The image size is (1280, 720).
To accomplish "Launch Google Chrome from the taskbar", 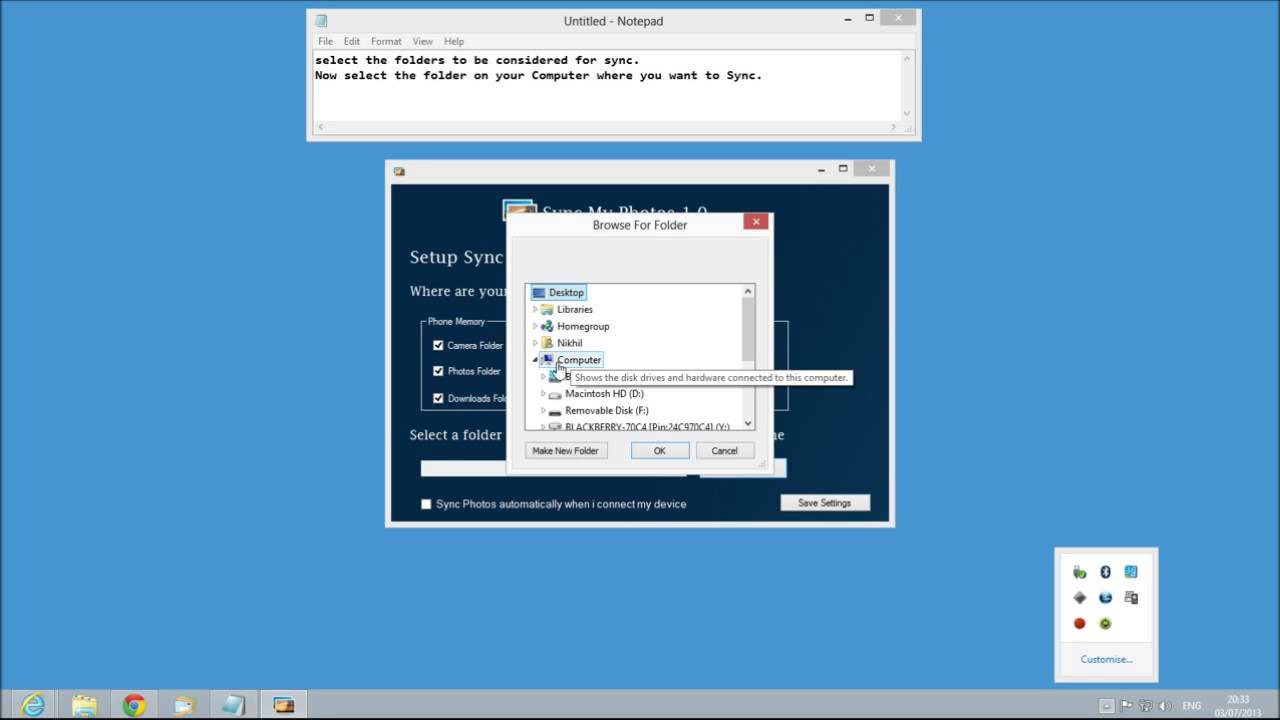I will click(x=133, y=705).
